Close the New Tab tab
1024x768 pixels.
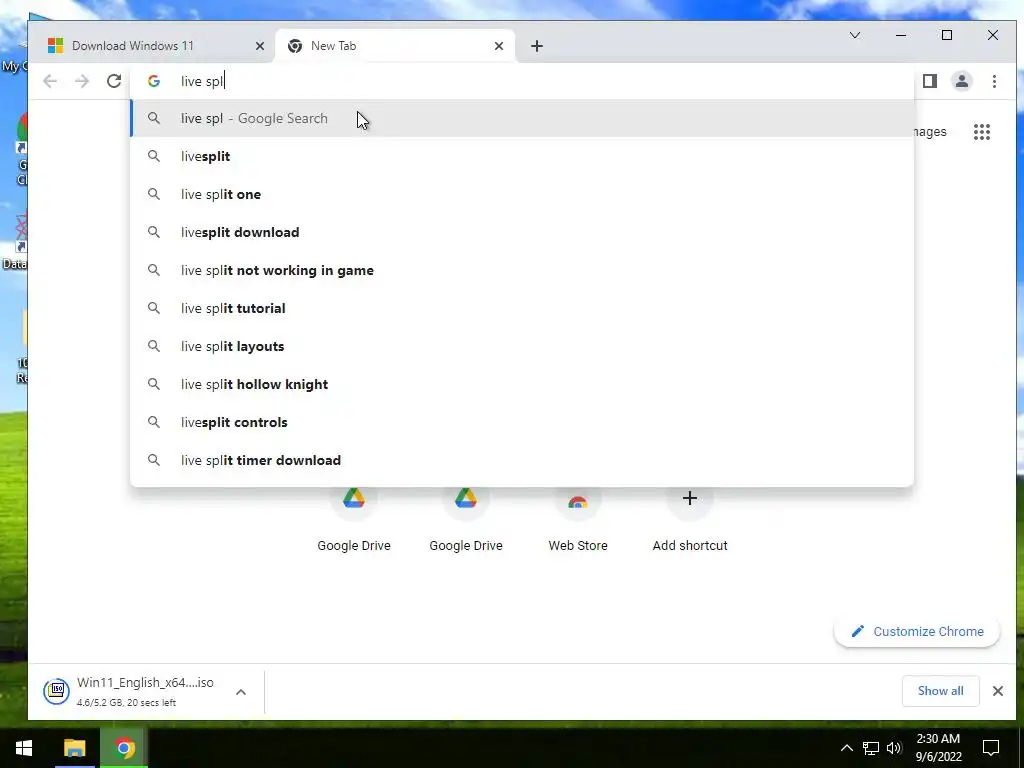(499, 46)
